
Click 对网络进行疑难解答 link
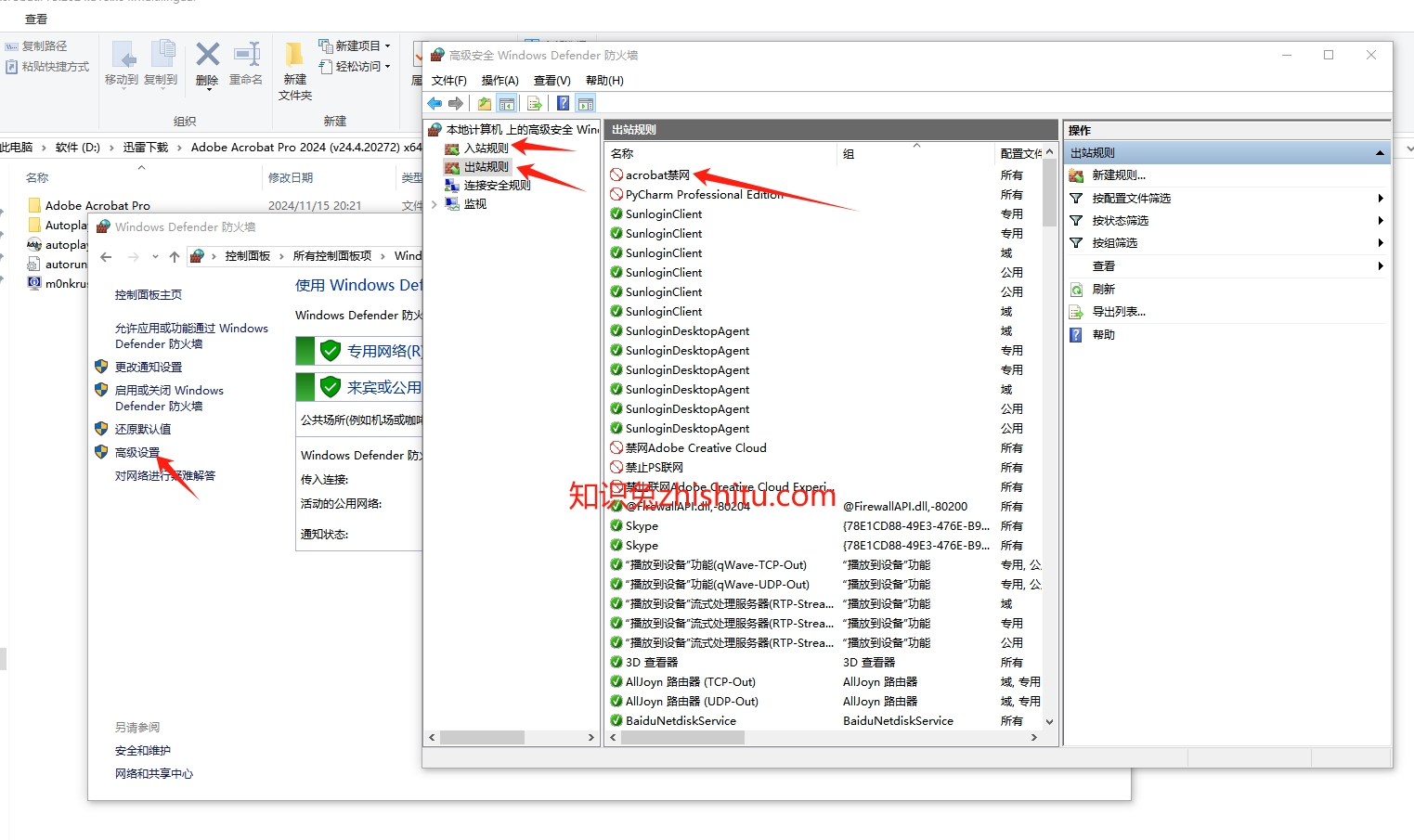point(165,476)
